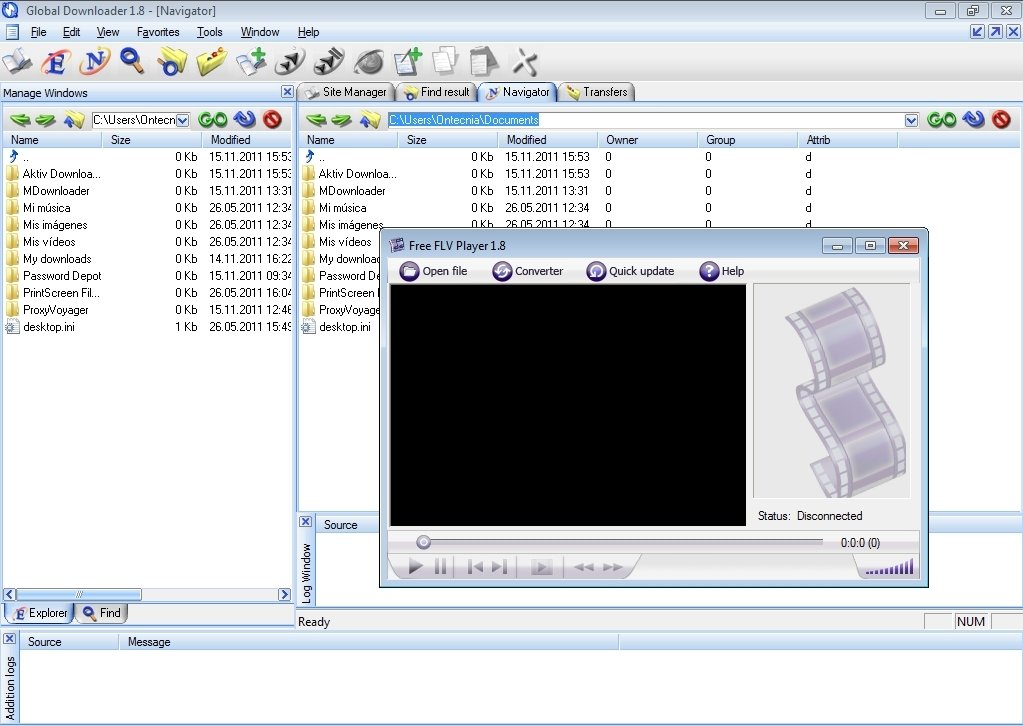Switch to the Transfers tab
Image resolution: width=1023 pixels, height=726 pixels.
[597, 92]
